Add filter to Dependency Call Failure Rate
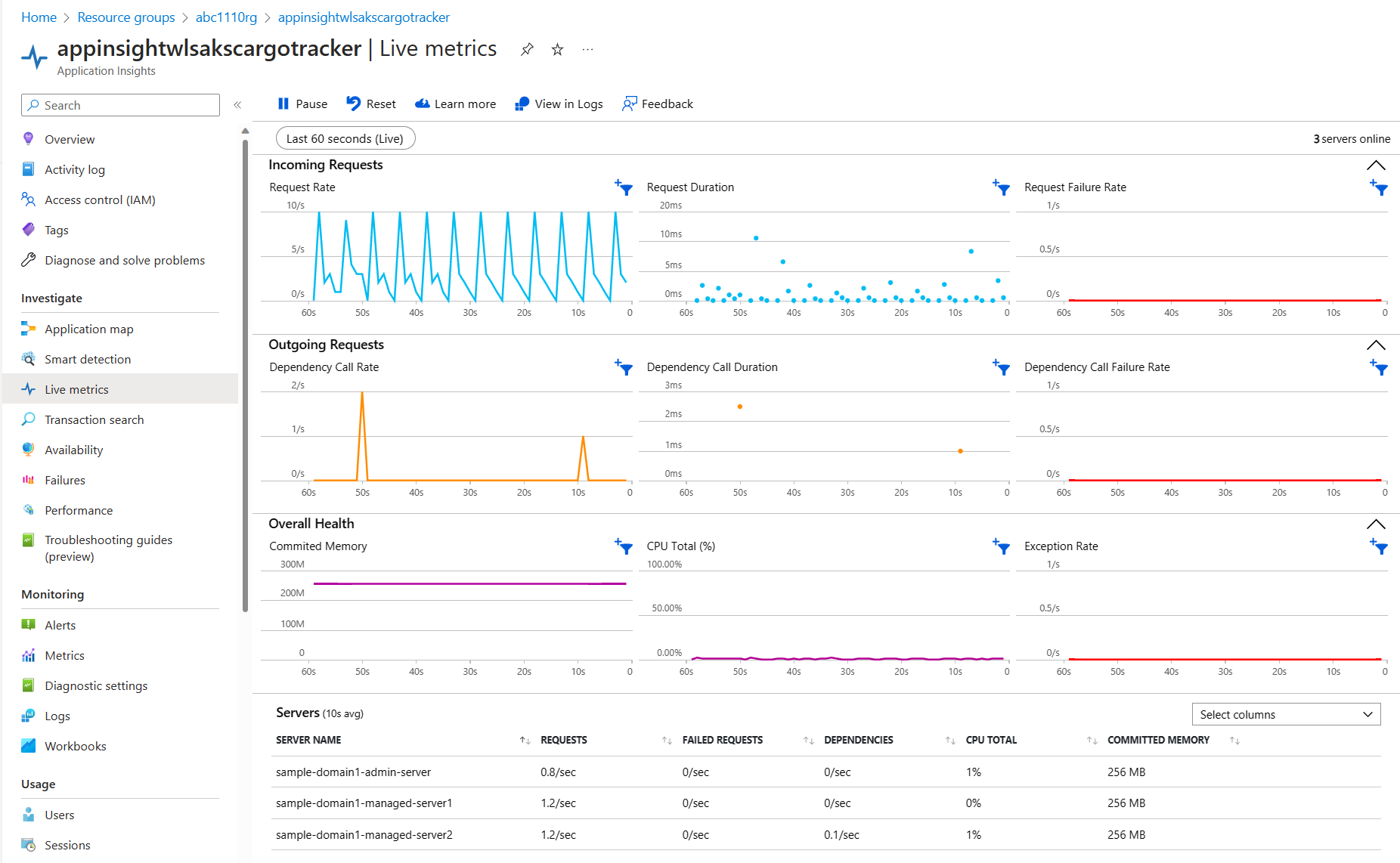The width and height of the screenshot is (1400, 863). pyautogui.click(x=1379, y=367)
